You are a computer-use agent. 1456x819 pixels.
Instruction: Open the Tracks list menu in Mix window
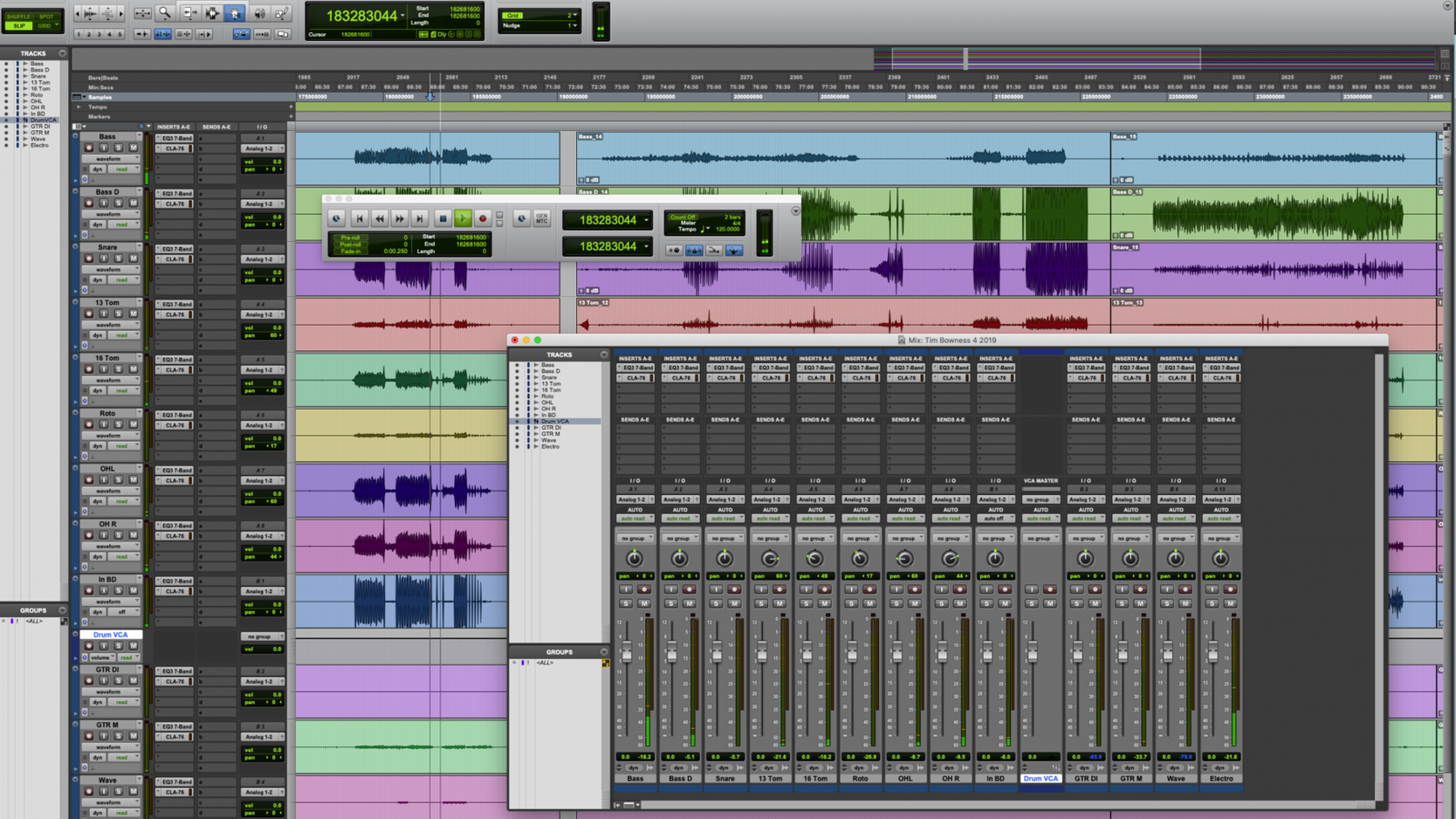point(604,354)
